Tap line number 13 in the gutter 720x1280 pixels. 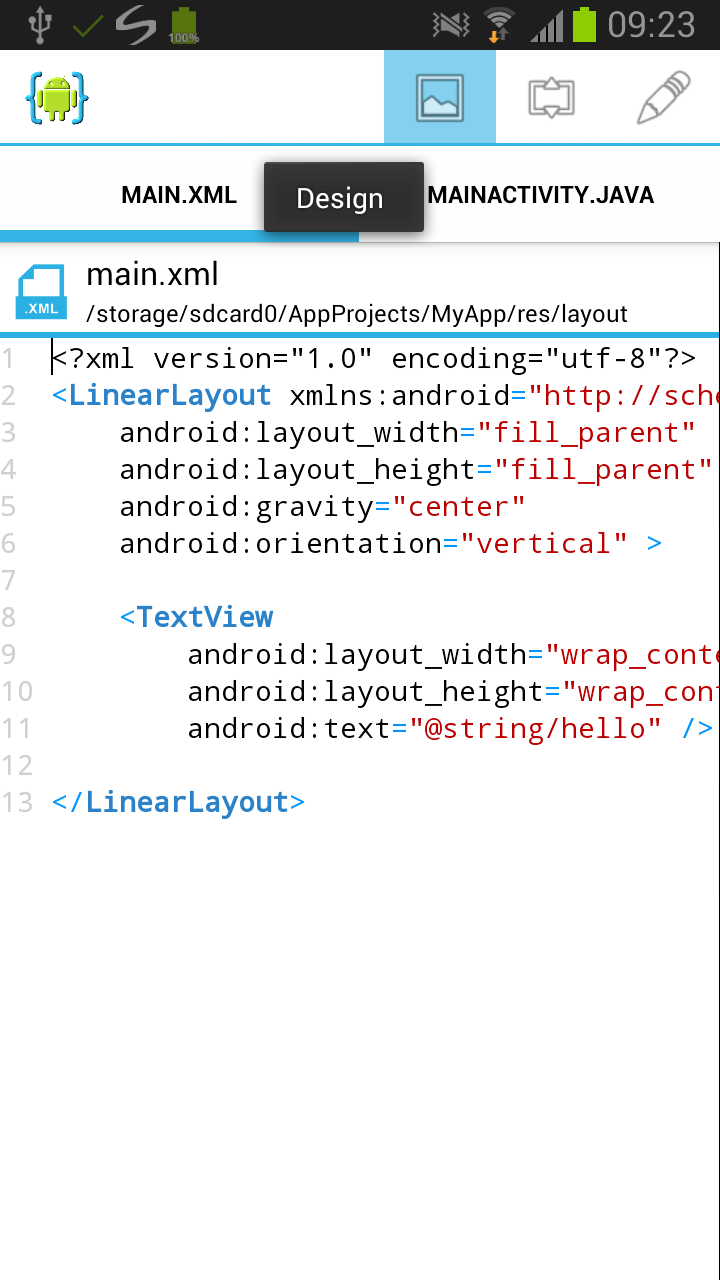tap(17, 802)
